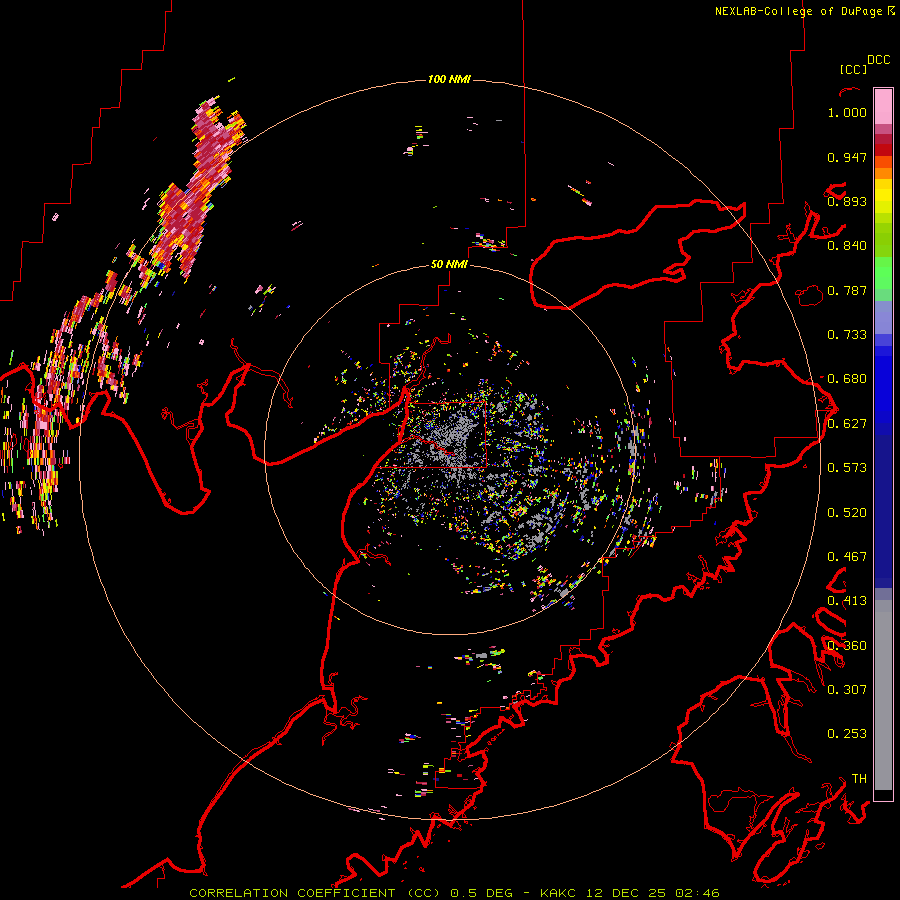
Task: Click the 02:46 timestamp in the caption
Action: pyautogui.click(x=697, y=893)
